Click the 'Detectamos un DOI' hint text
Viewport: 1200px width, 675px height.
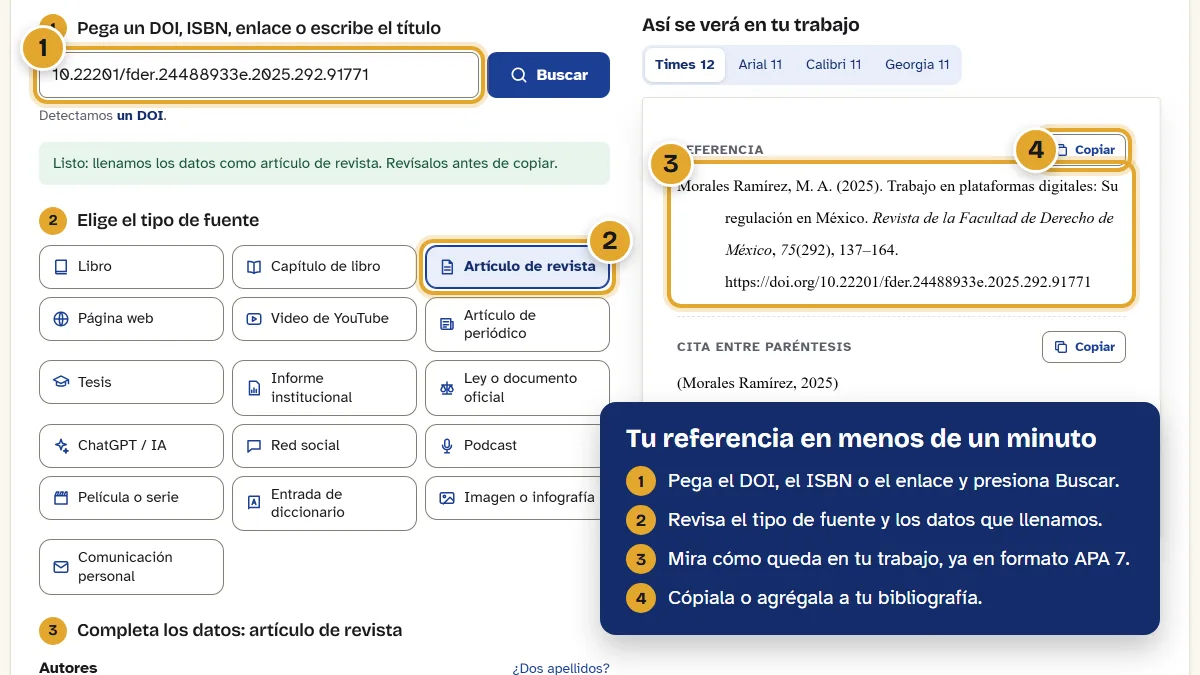[103, 115]
